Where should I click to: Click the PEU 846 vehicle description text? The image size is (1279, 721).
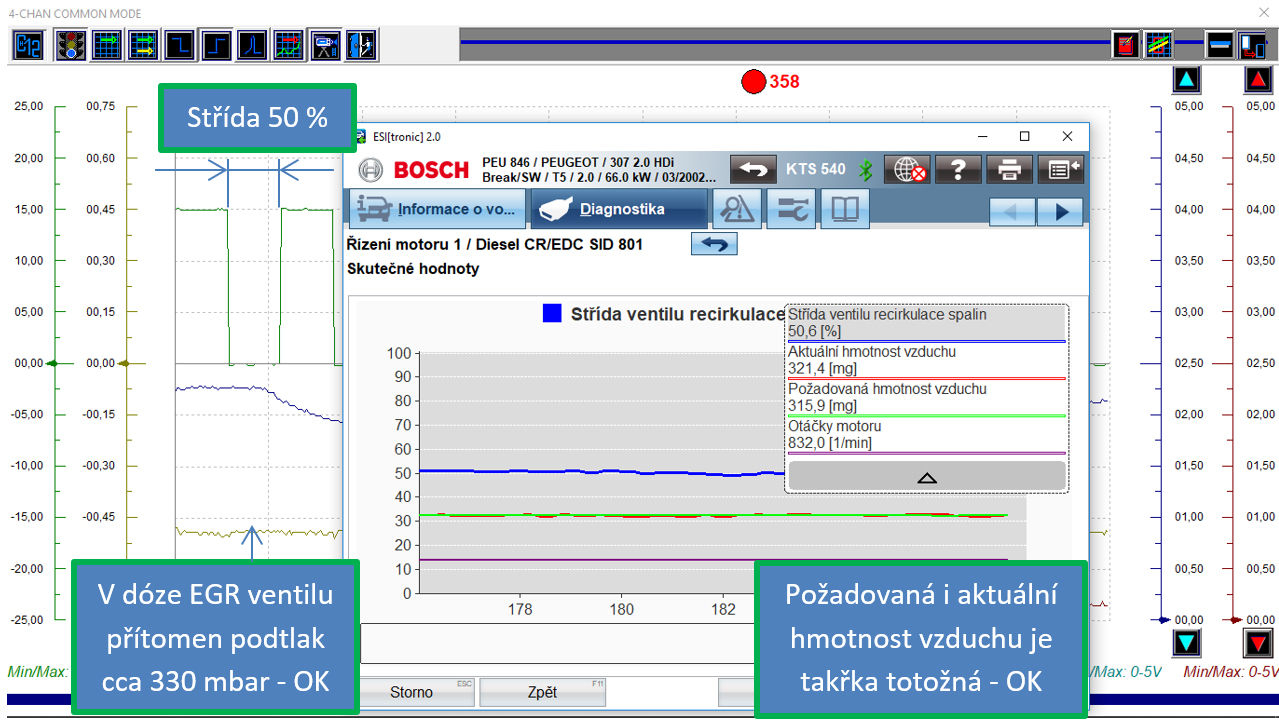(x=599, y=170)
